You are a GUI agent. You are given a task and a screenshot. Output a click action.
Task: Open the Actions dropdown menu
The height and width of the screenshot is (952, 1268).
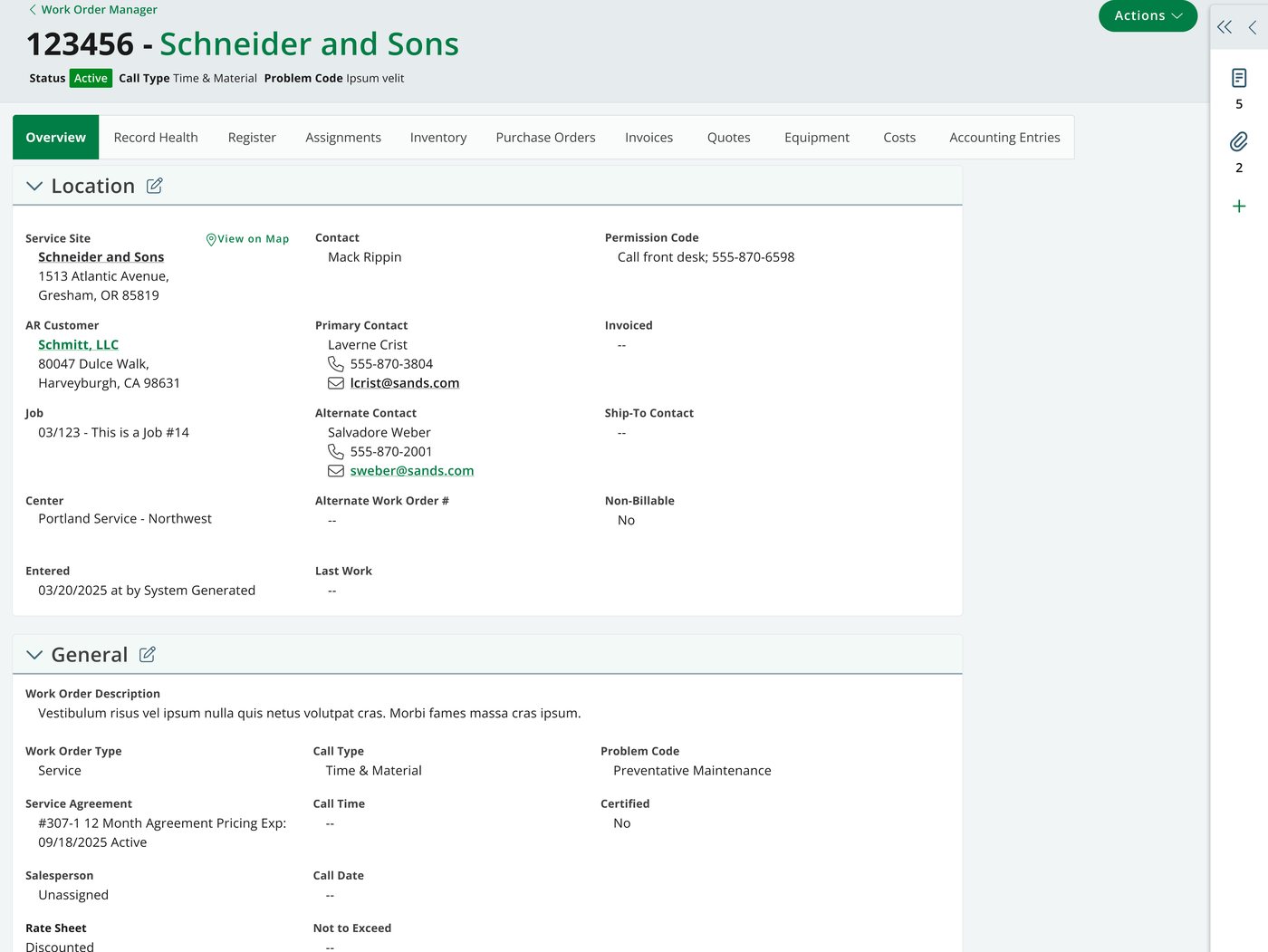(x=1148, y=15)
